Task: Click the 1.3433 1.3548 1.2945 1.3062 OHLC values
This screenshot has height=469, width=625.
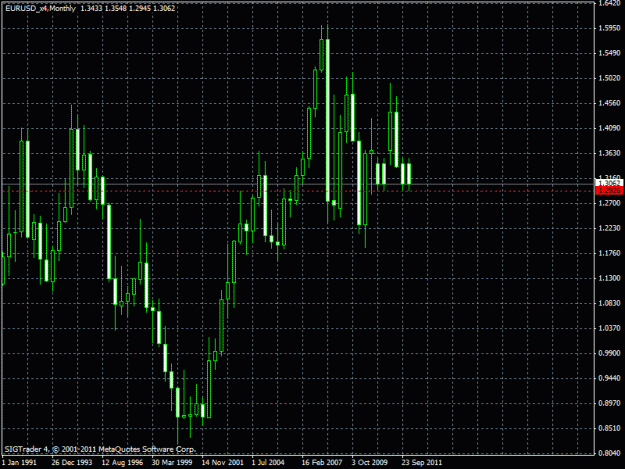Action: [x=128, y=8]
